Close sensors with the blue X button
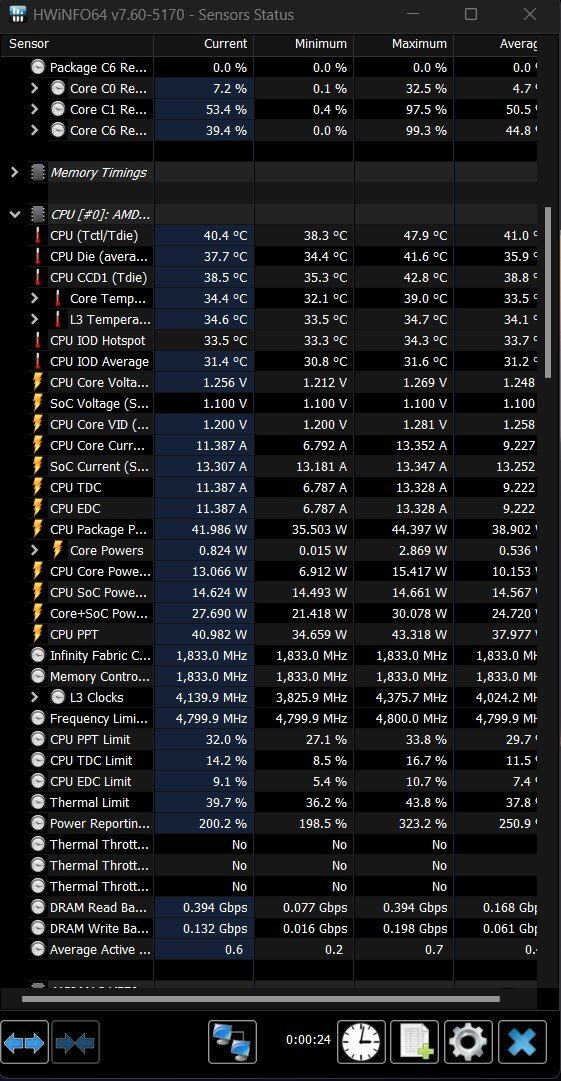Viewport: 561px width, 1081px height. point(522,1042)
